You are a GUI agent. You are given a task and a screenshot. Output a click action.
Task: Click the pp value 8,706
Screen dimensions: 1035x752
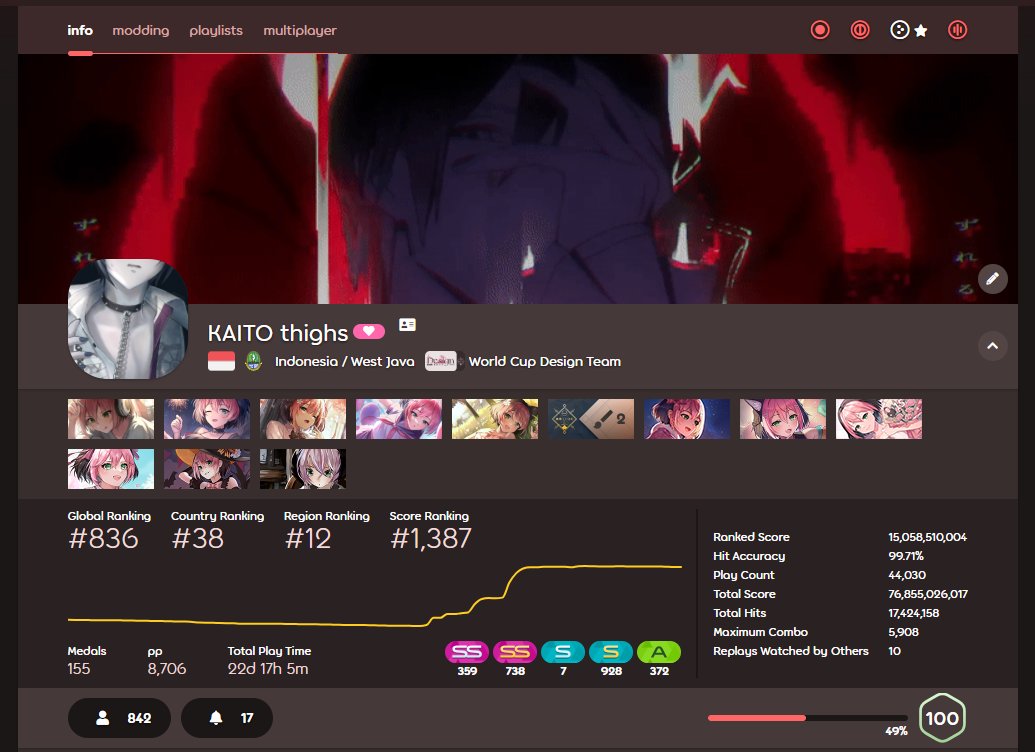[167, 669]
